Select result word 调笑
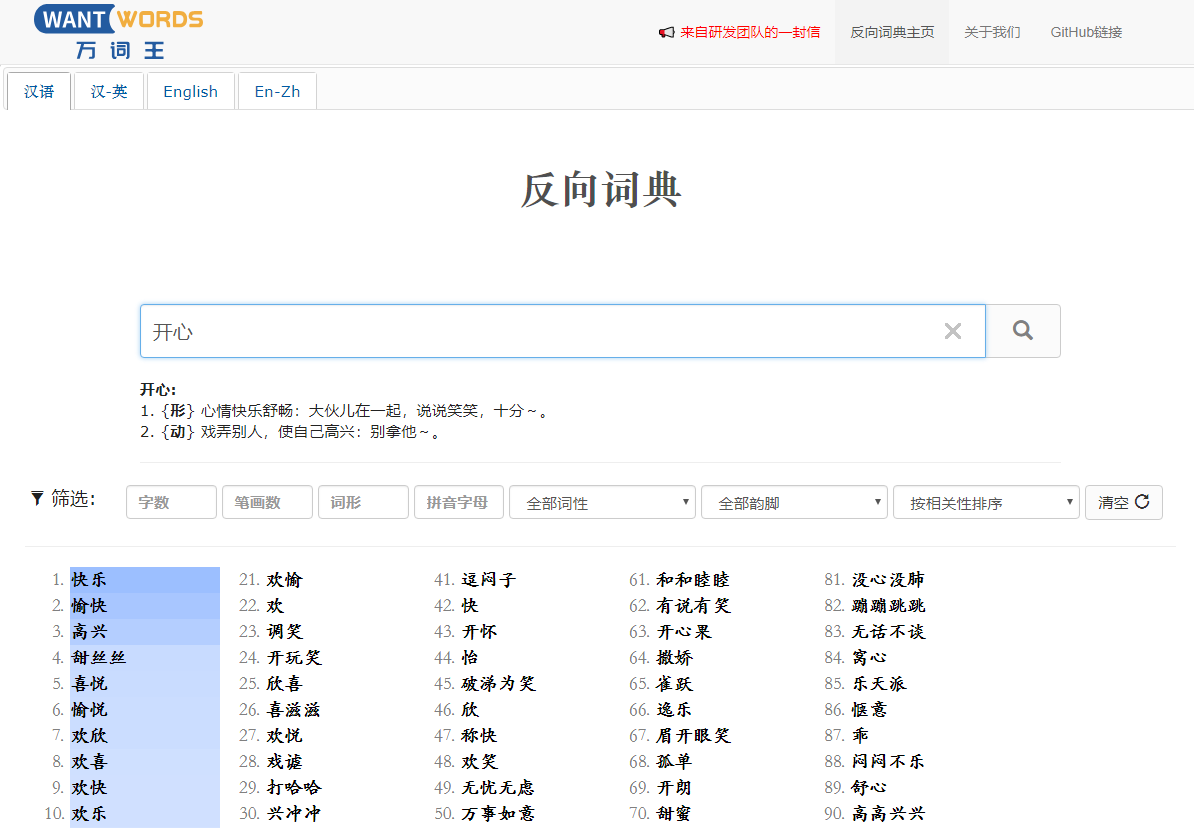Screen dimensions: 1194x828 coord(284,631)
